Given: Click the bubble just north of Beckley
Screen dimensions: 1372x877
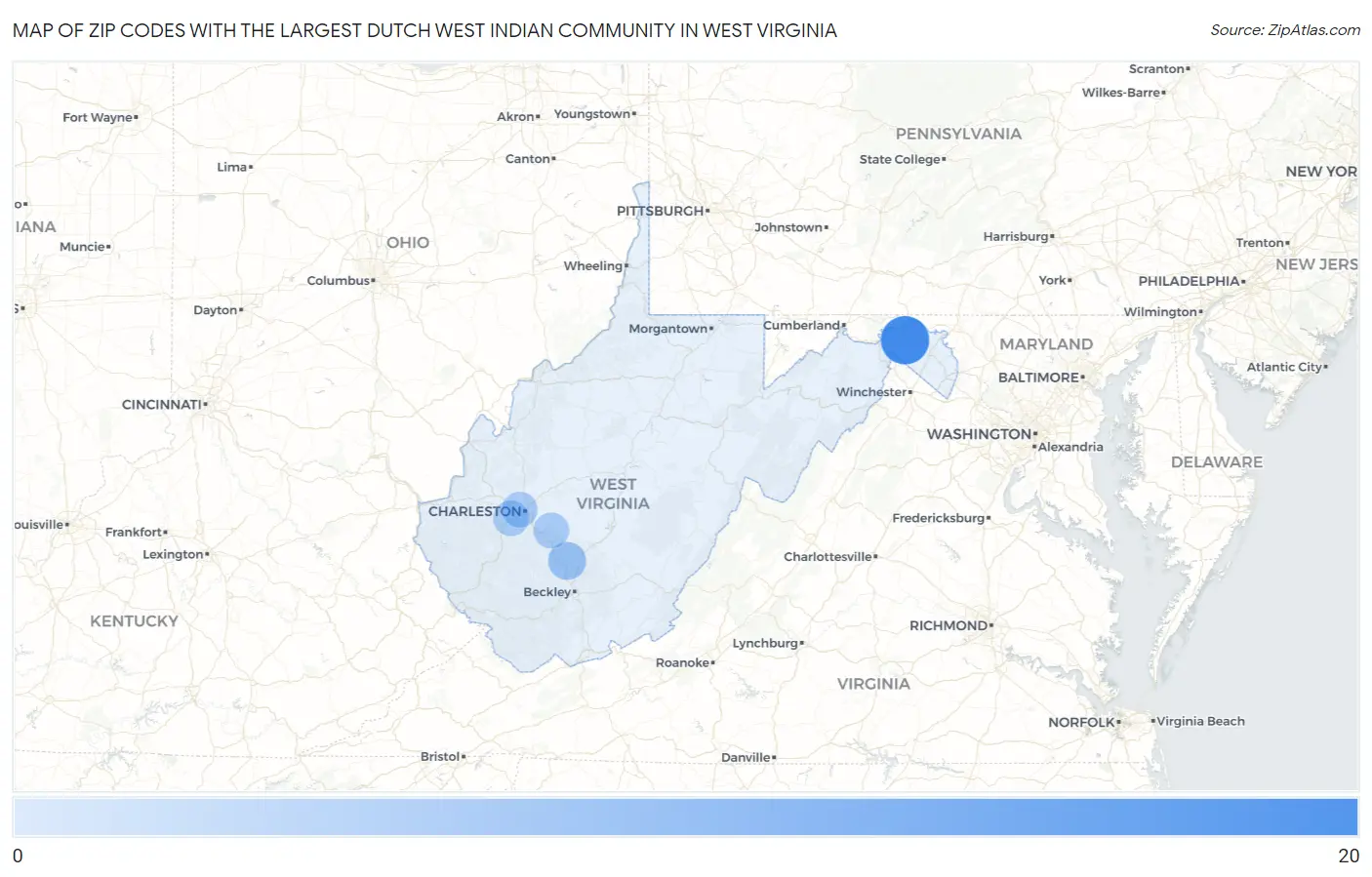Looking at the screenshot, I should pyautogui.click(x=567, y=561).
